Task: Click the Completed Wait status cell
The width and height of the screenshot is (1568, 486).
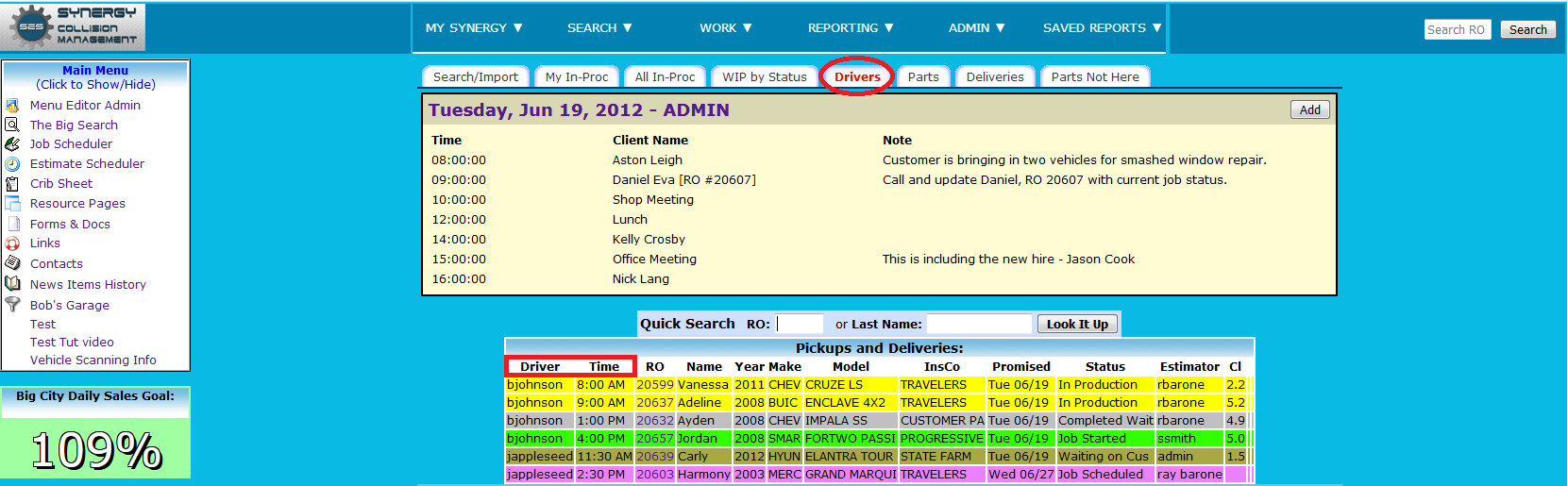Action: 1105,421
